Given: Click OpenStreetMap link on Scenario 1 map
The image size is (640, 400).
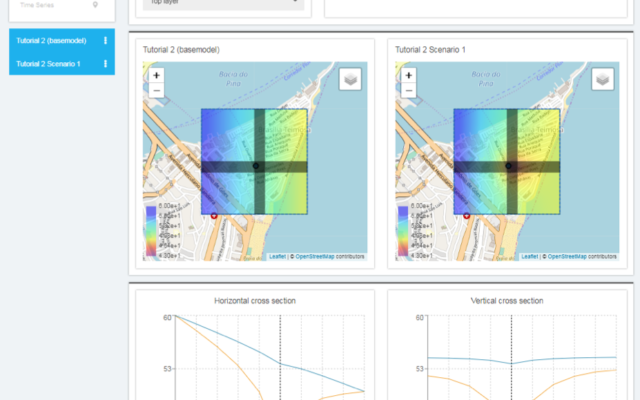Looking at the screenshot, I should pyautogui.click(x=567, y=257).
